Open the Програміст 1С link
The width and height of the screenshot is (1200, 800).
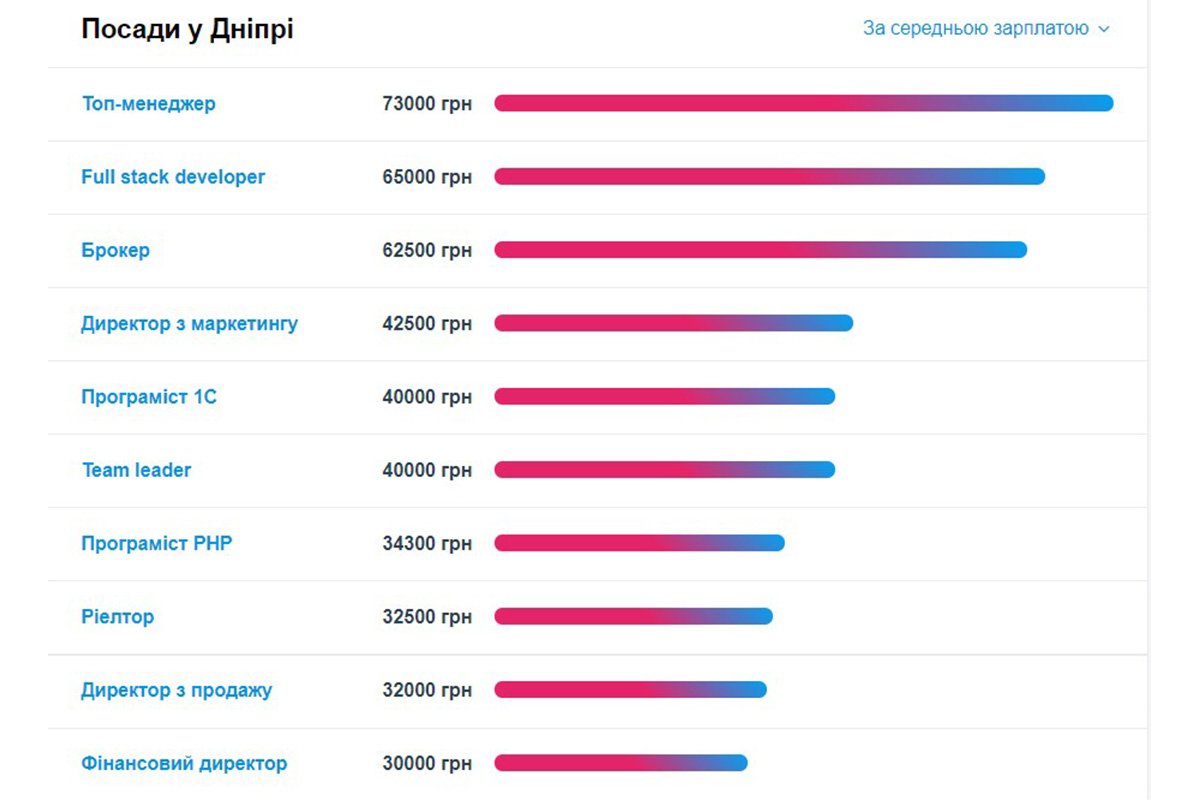click(x=148, y=397)
